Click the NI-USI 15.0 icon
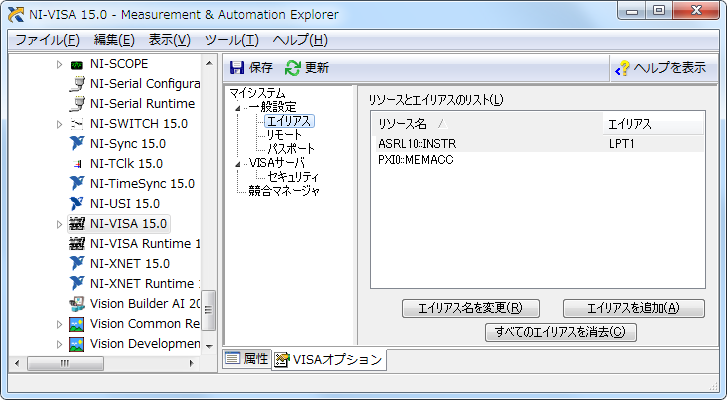727x400 pixels. click(77, 204)
